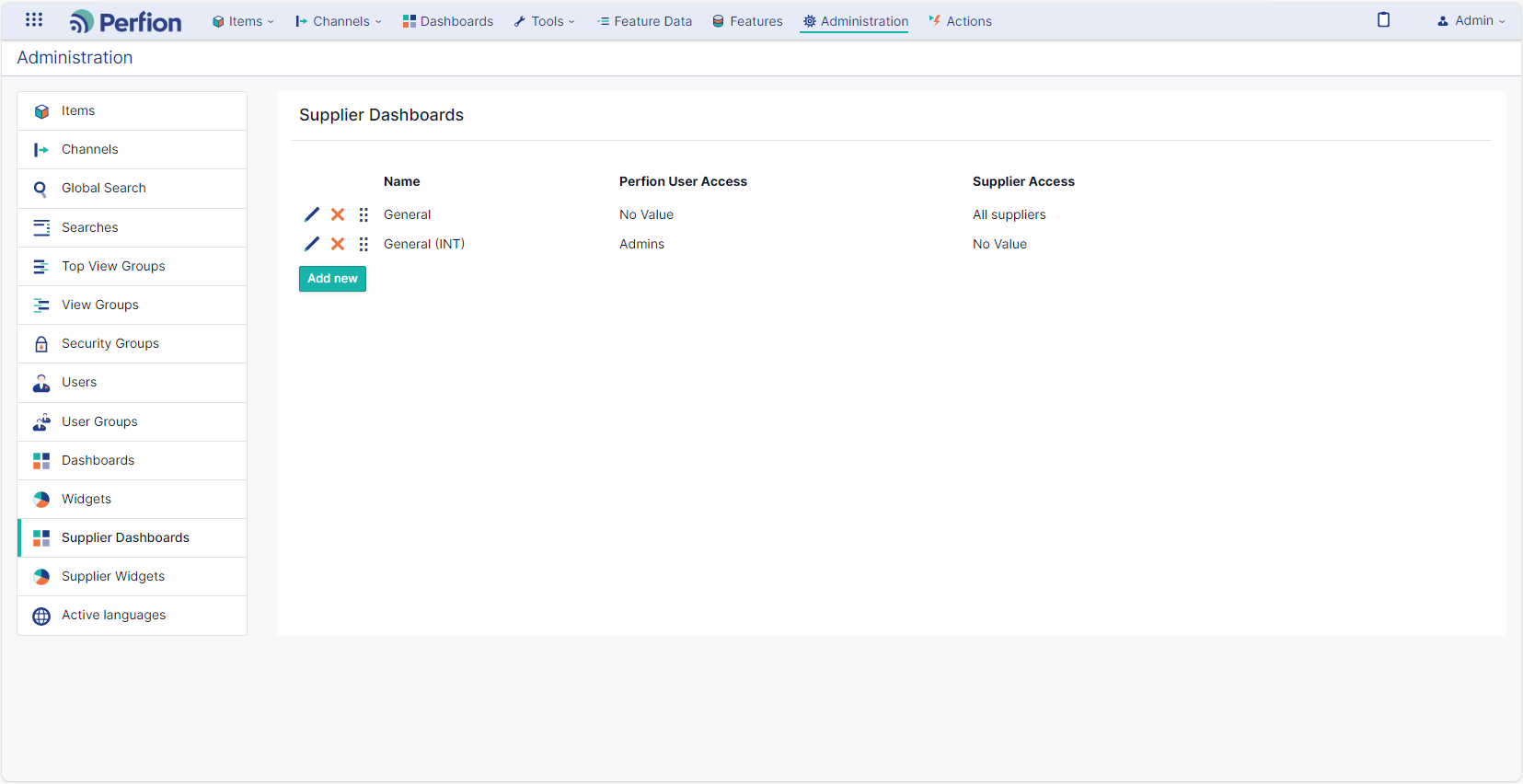Open Security Groups in the sidebar
The image size is (1523, 784).
click(132, 343)
